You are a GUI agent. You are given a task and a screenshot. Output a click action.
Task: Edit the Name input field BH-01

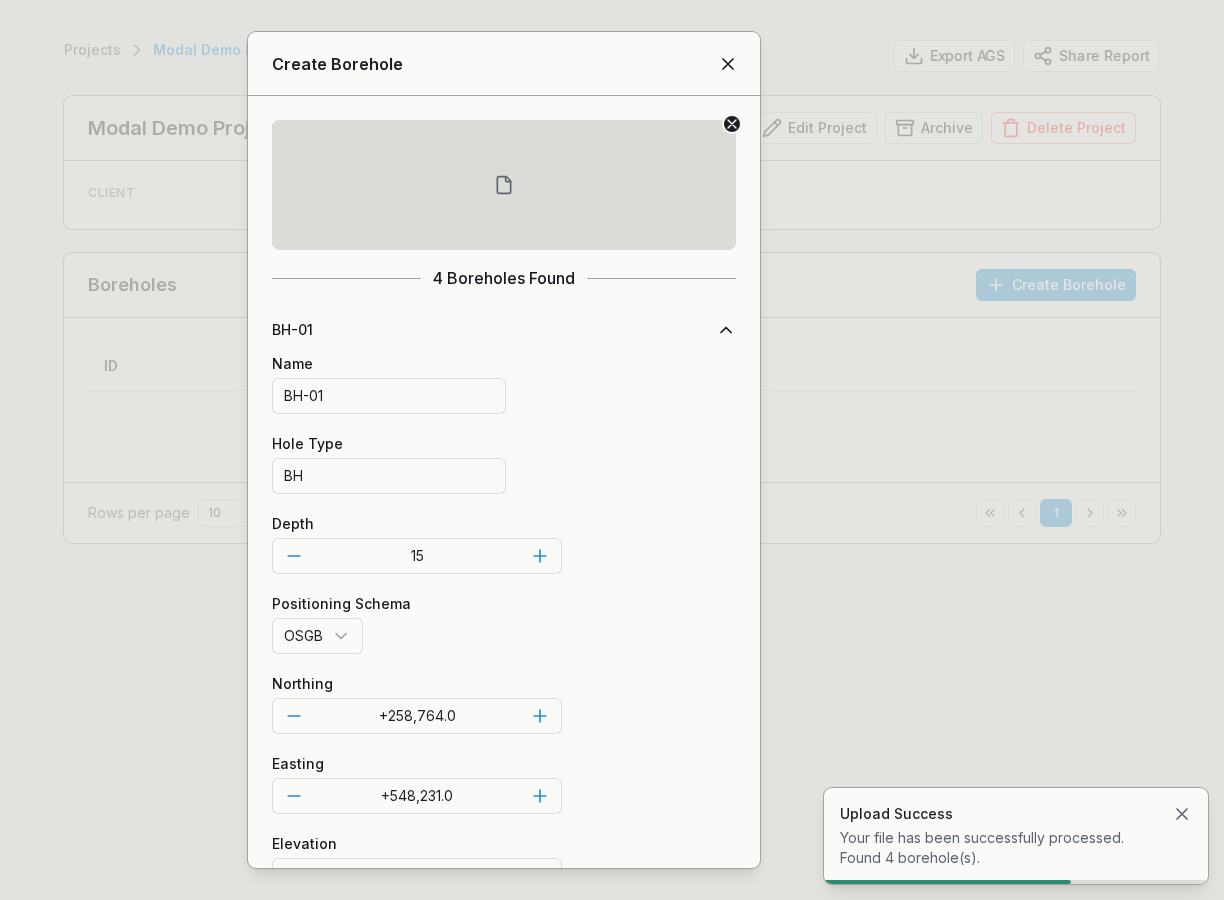389,396
